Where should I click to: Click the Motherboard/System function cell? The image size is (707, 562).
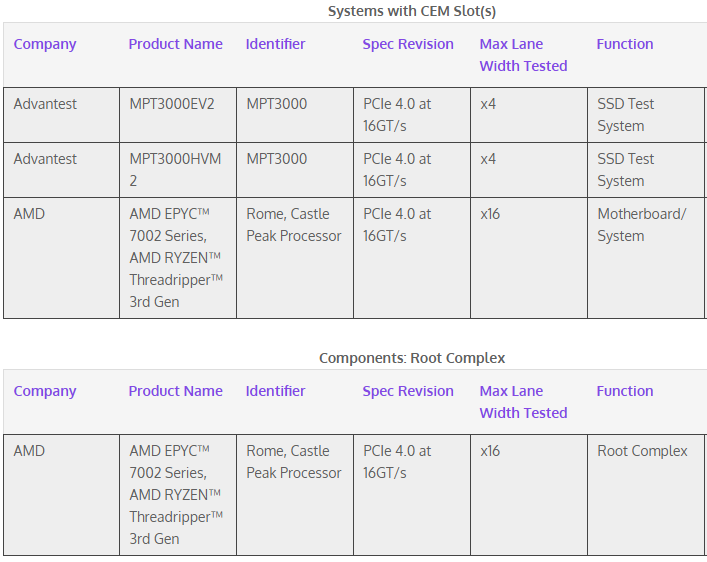click(x=641, y=225)
